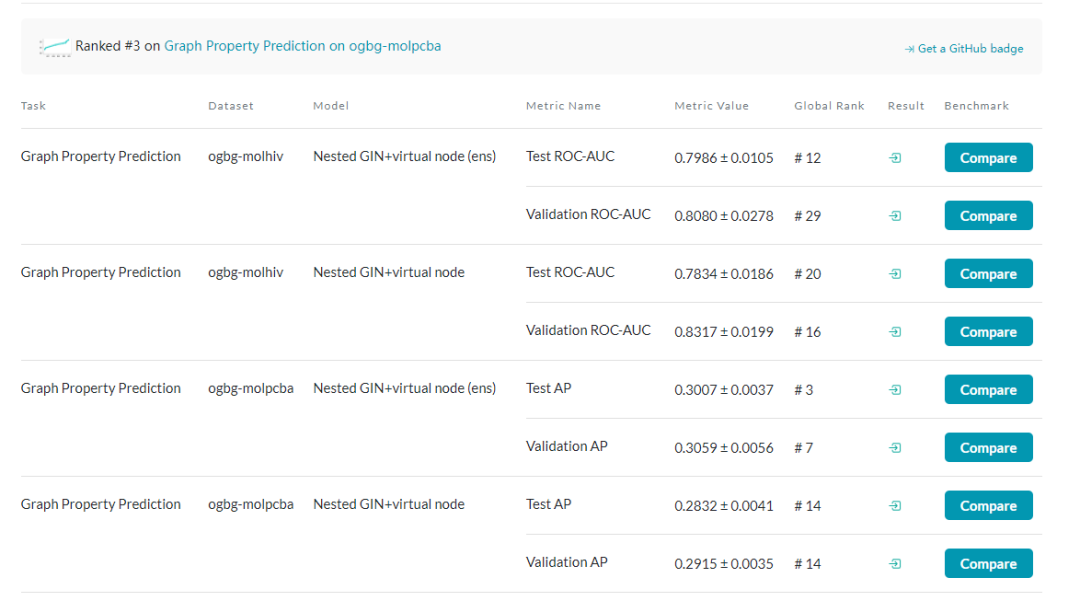Compare the 0.7986 Test ROC-AUC benchmark
The width and height of the screenshot is (1080, 601).
click(988, 158)
